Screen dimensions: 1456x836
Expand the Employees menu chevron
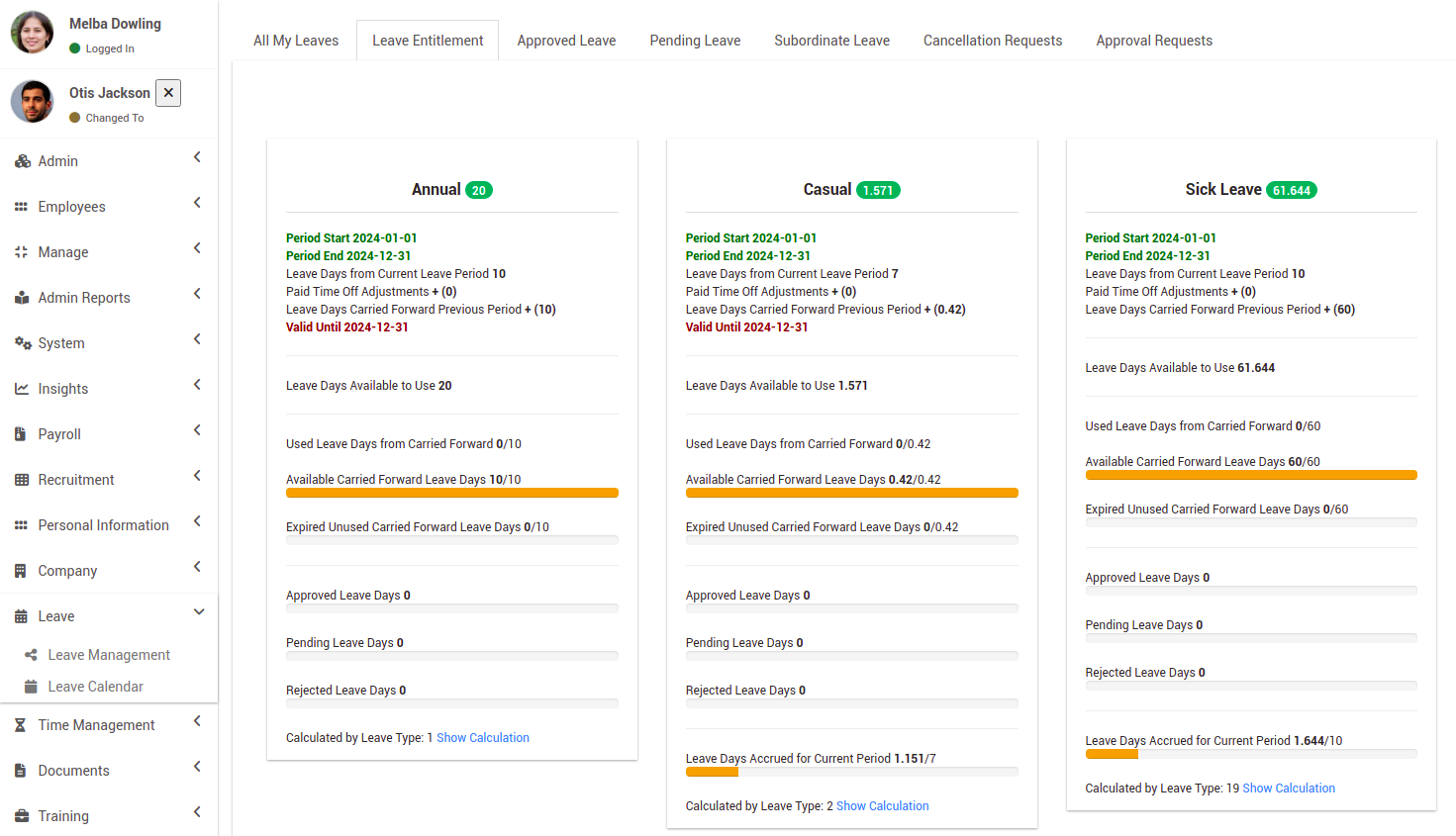click(197, 203)
